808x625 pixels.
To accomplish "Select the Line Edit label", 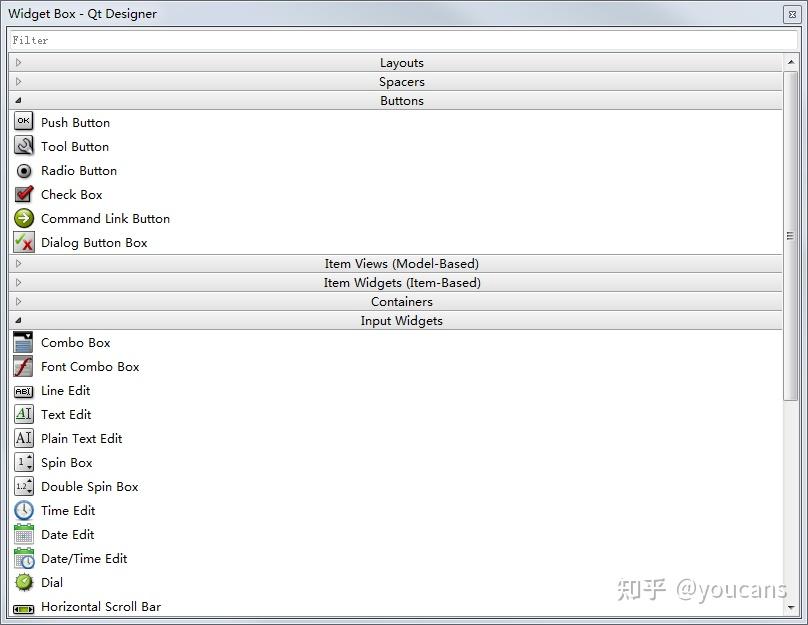I will point(65,391).
